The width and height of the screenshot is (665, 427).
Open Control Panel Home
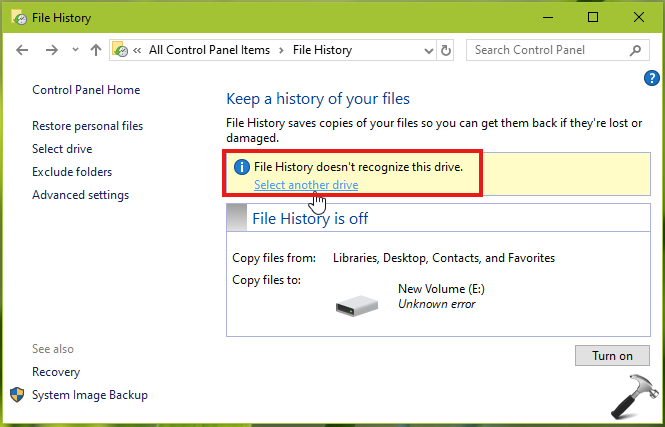[x=86, y=90]
